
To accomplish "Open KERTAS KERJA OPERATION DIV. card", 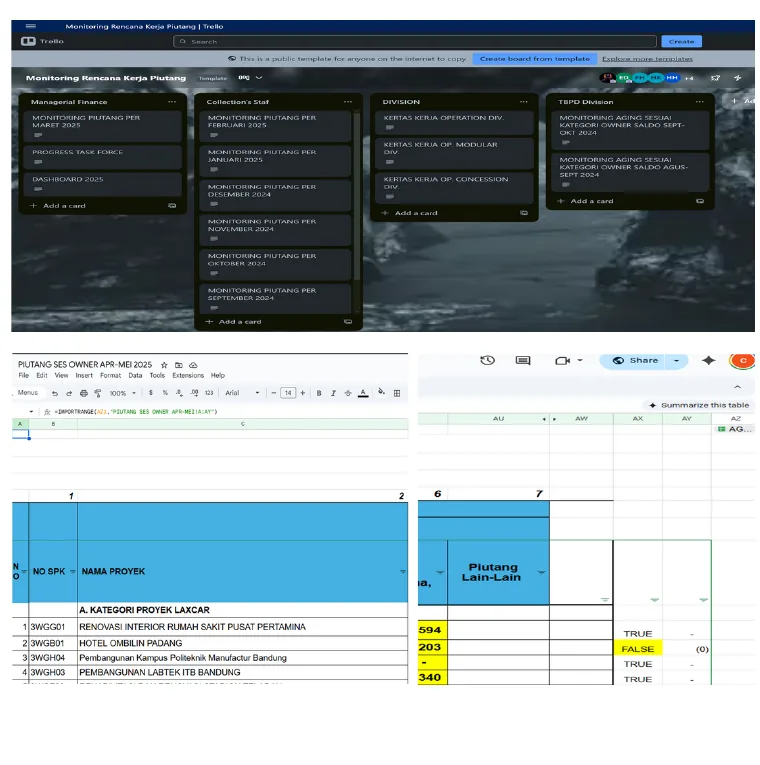I will click(x=454, y=122).
